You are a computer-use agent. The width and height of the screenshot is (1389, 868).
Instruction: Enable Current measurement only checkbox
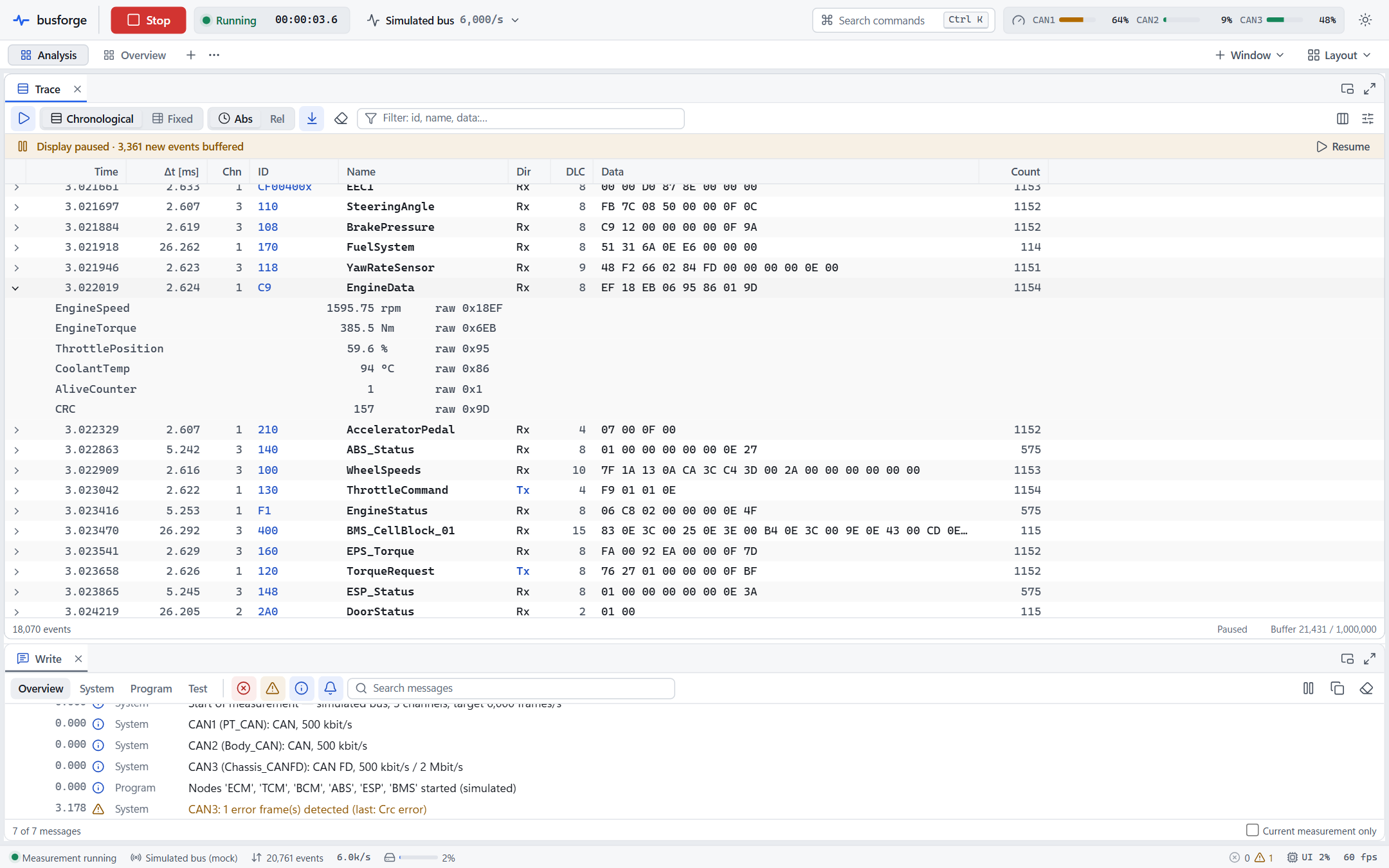(x=1252, y=830)
